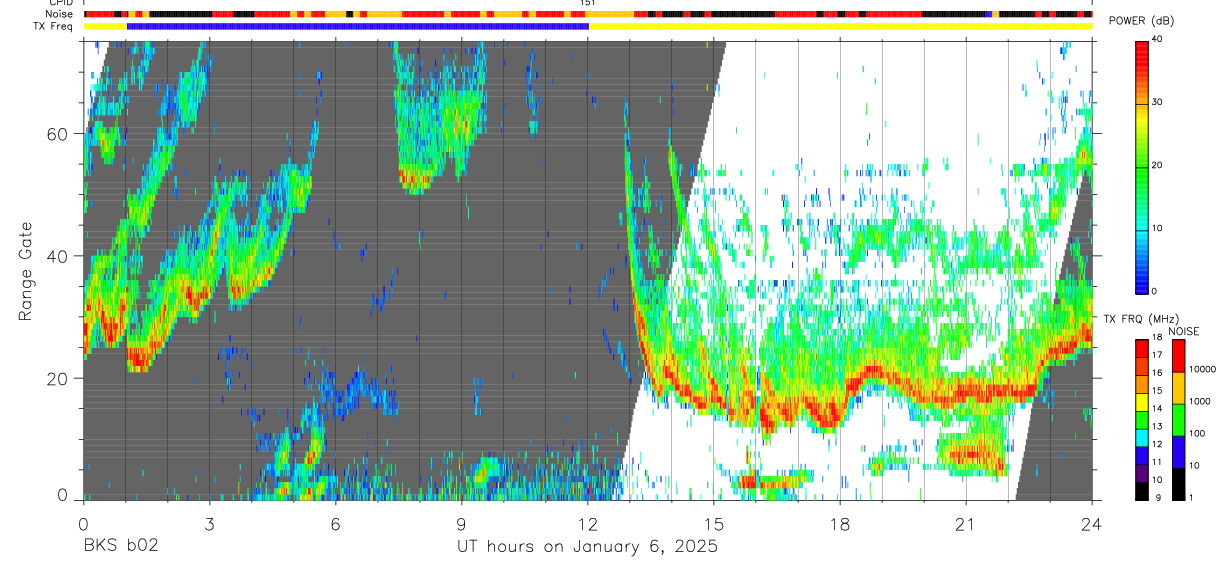
Task: Select the red 17–18 MHz swatch in TX FRQ legend
Action: tap(1142, 349)
